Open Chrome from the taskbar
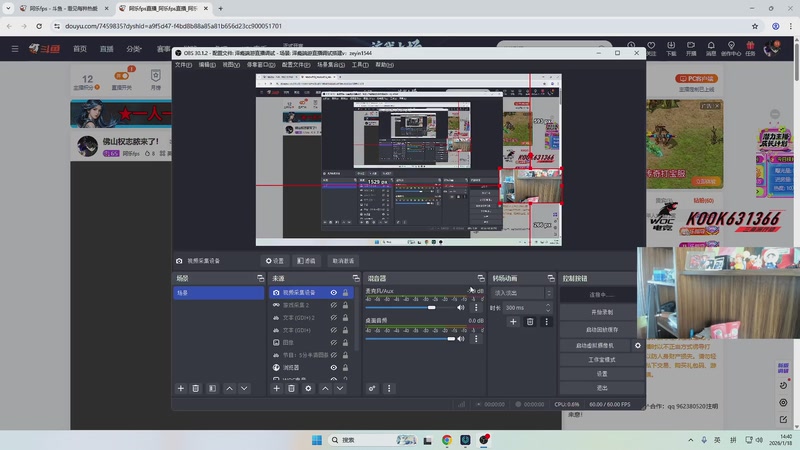 (x=446, y=440)
